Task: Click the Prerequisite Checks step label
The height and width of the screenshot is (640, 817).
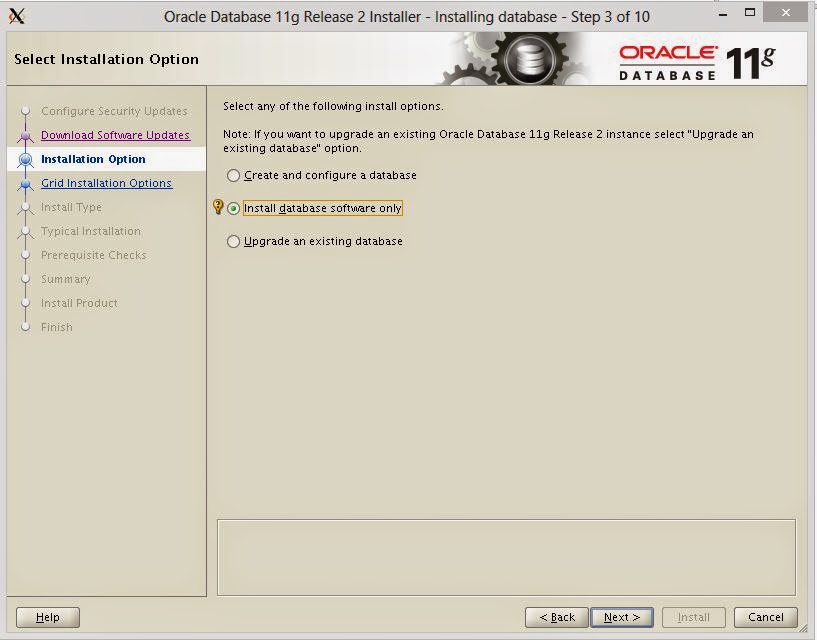Action: (93, 255)
